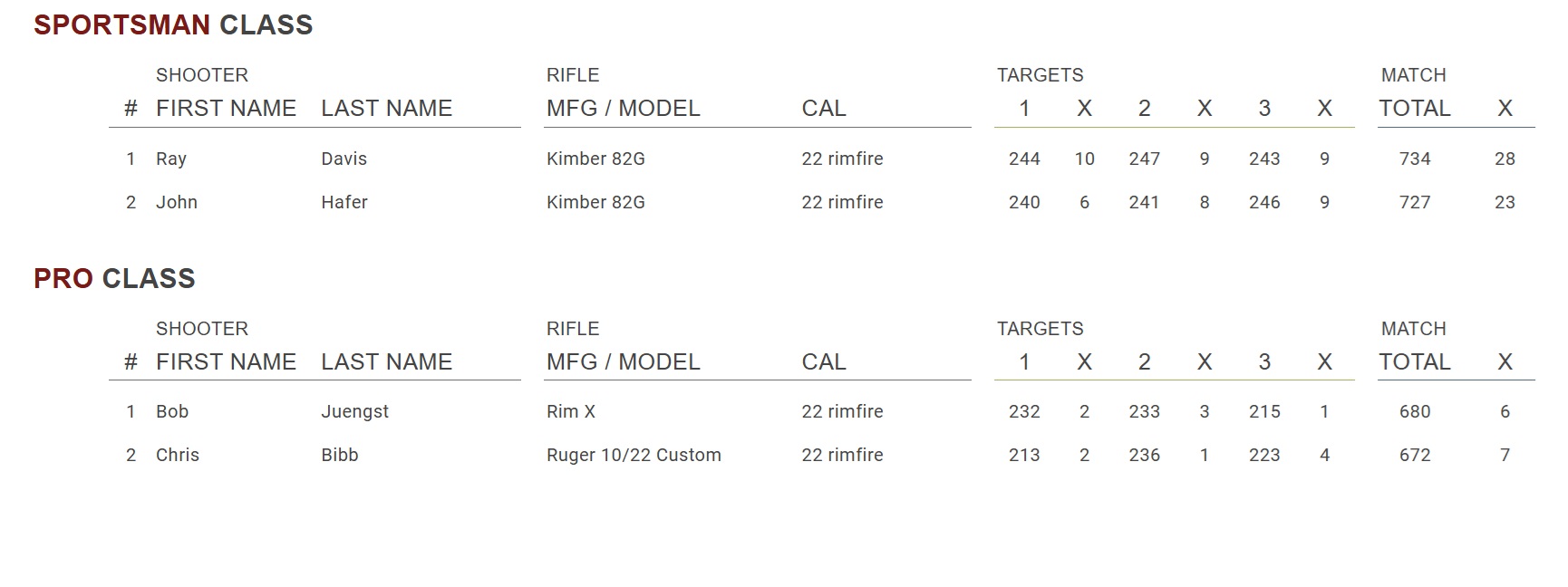Click Ray Davis match total 734

[x=1415, y=159]
